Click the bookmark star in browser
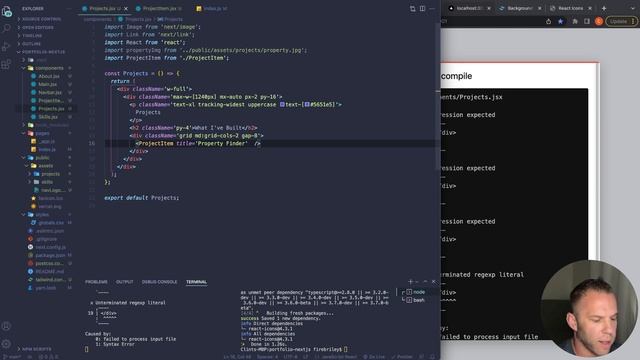Viewport: 640px width, 360px height. click(x=561, y=21)
